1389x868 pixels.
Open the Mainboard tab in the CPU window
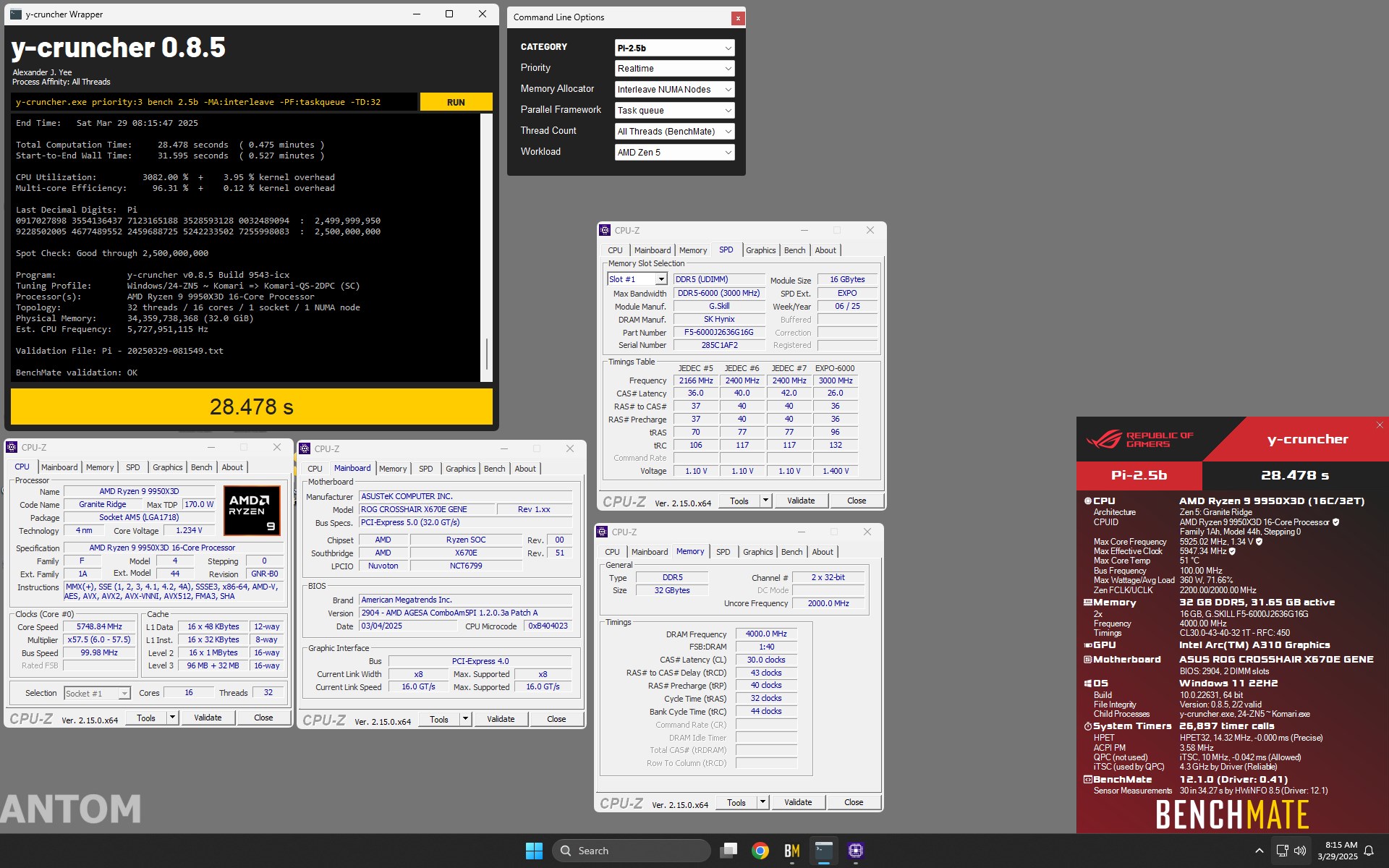[x=59, y=467]
